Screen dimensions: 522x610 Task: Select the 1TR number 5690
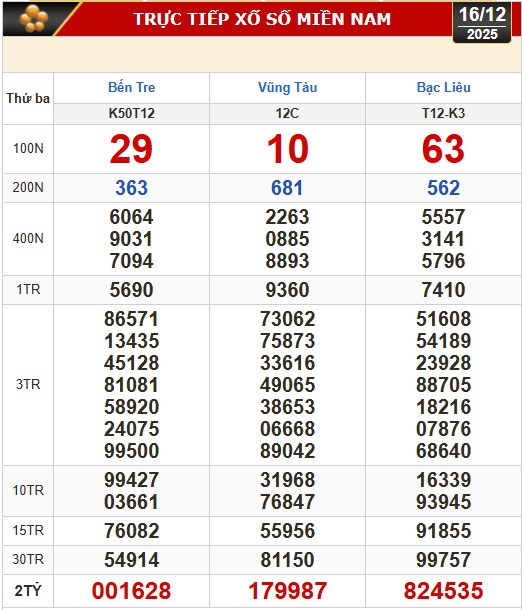click(x=131, y=290)
